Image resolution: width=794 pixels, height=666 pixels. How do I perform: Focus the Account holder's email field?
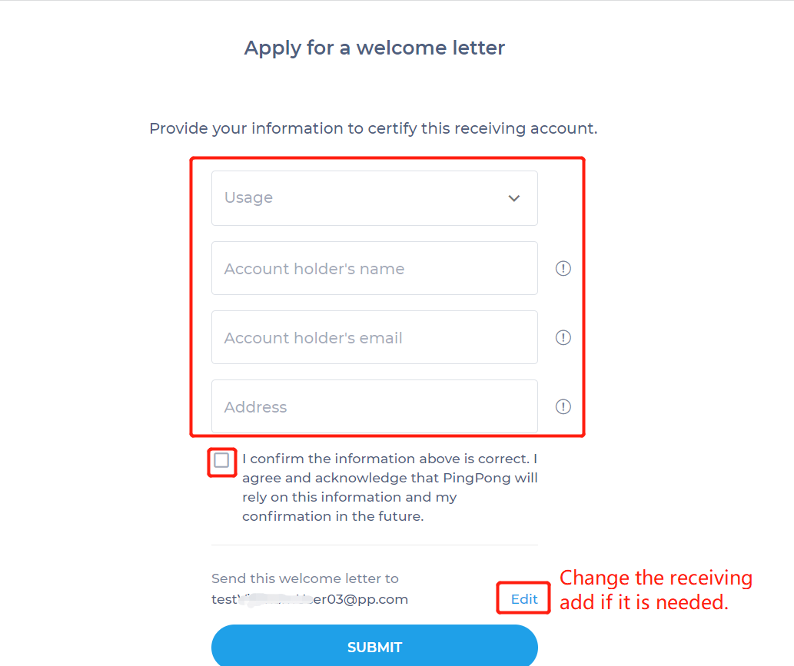tap(374, 338)
